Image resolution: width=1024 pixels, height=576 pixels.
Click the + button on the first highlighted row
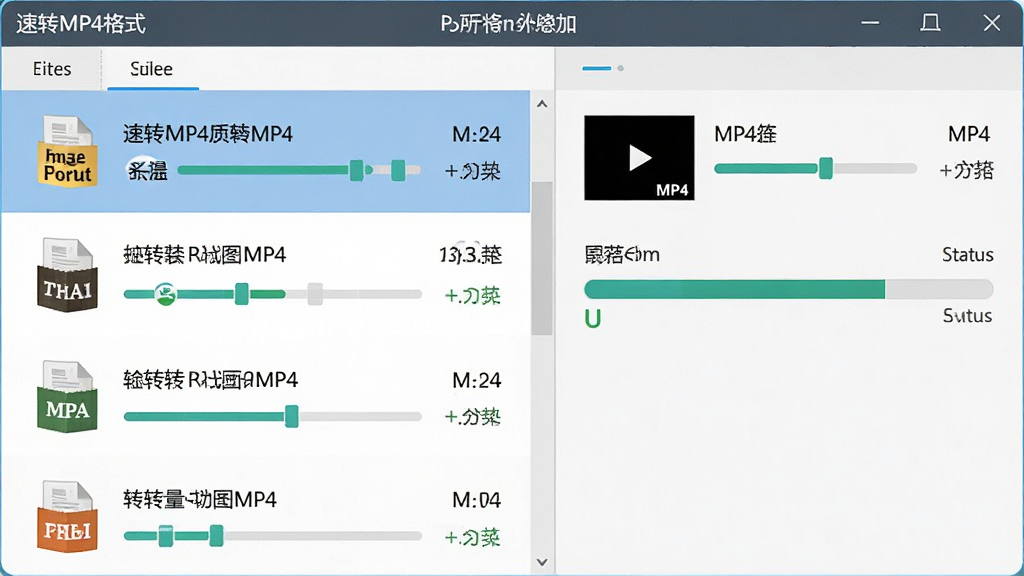click(x=472, y=171)
